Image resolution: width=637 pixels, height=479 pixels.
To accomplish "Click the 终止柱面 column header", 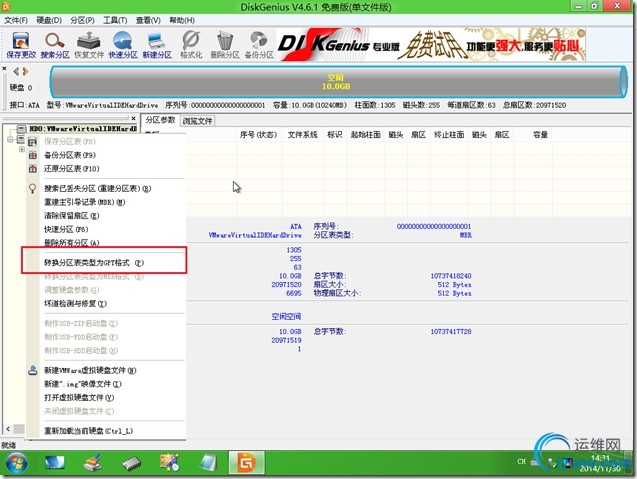I will [449, 134].
